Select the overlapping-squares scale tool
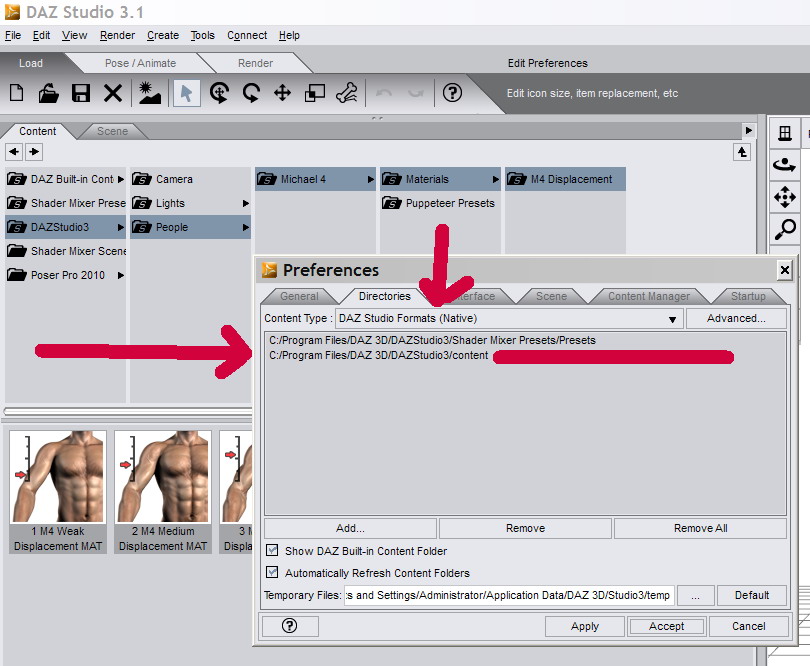Screen dimensions: 810x666 click(315, 93)
